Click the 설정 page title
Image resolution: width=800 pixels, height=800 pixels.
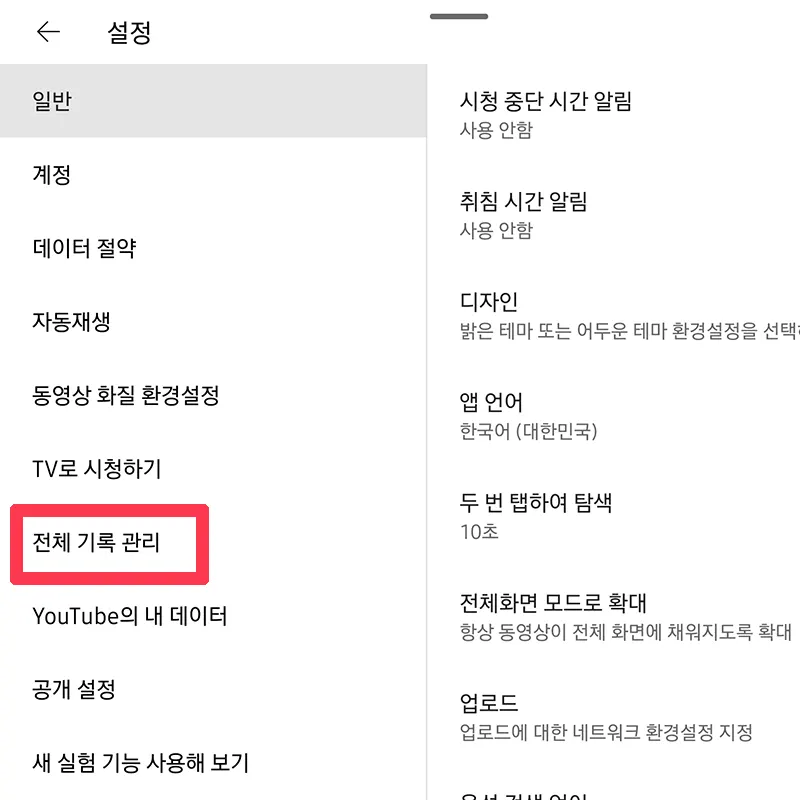click(129, 33)
